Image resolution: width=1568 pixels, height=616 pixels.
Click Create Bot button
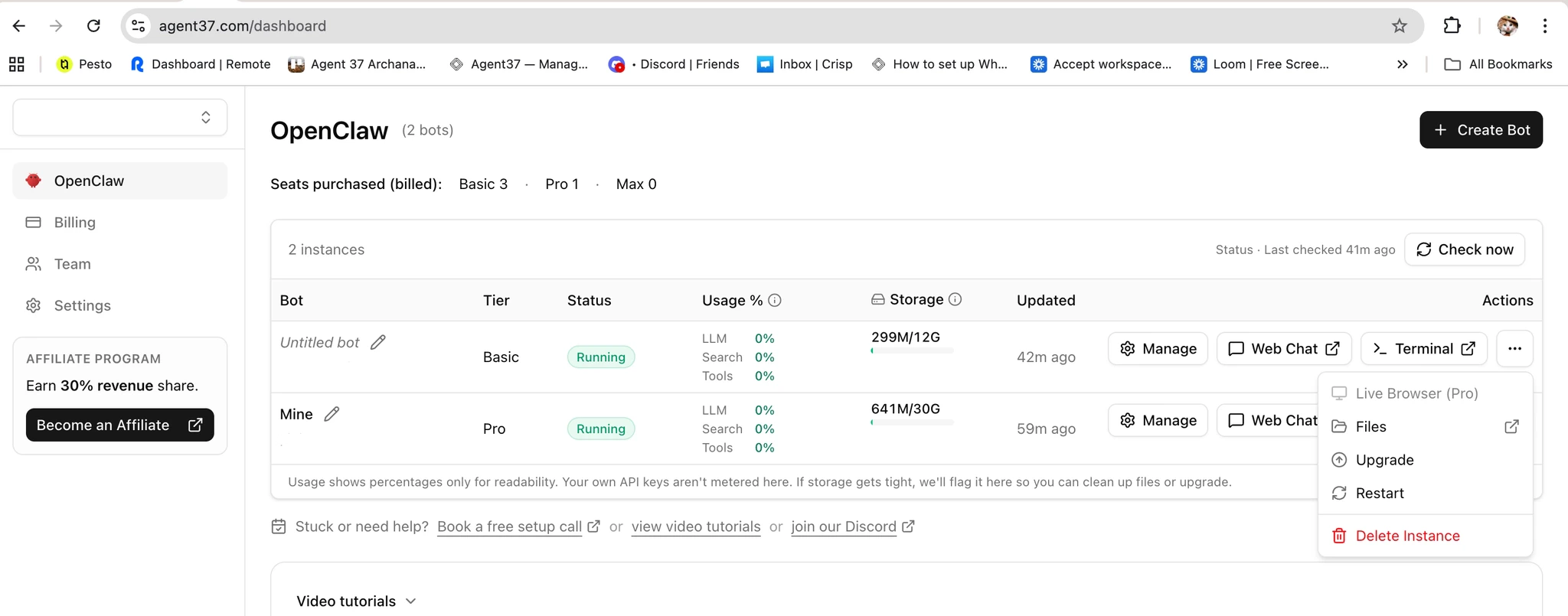pyautogui.click(x=1481, y=130)
